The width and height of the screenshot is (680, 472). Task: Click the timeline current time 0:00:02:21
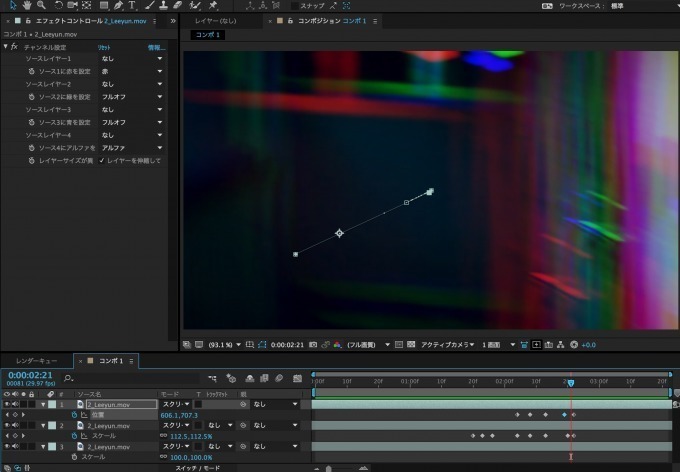point(30,375)
